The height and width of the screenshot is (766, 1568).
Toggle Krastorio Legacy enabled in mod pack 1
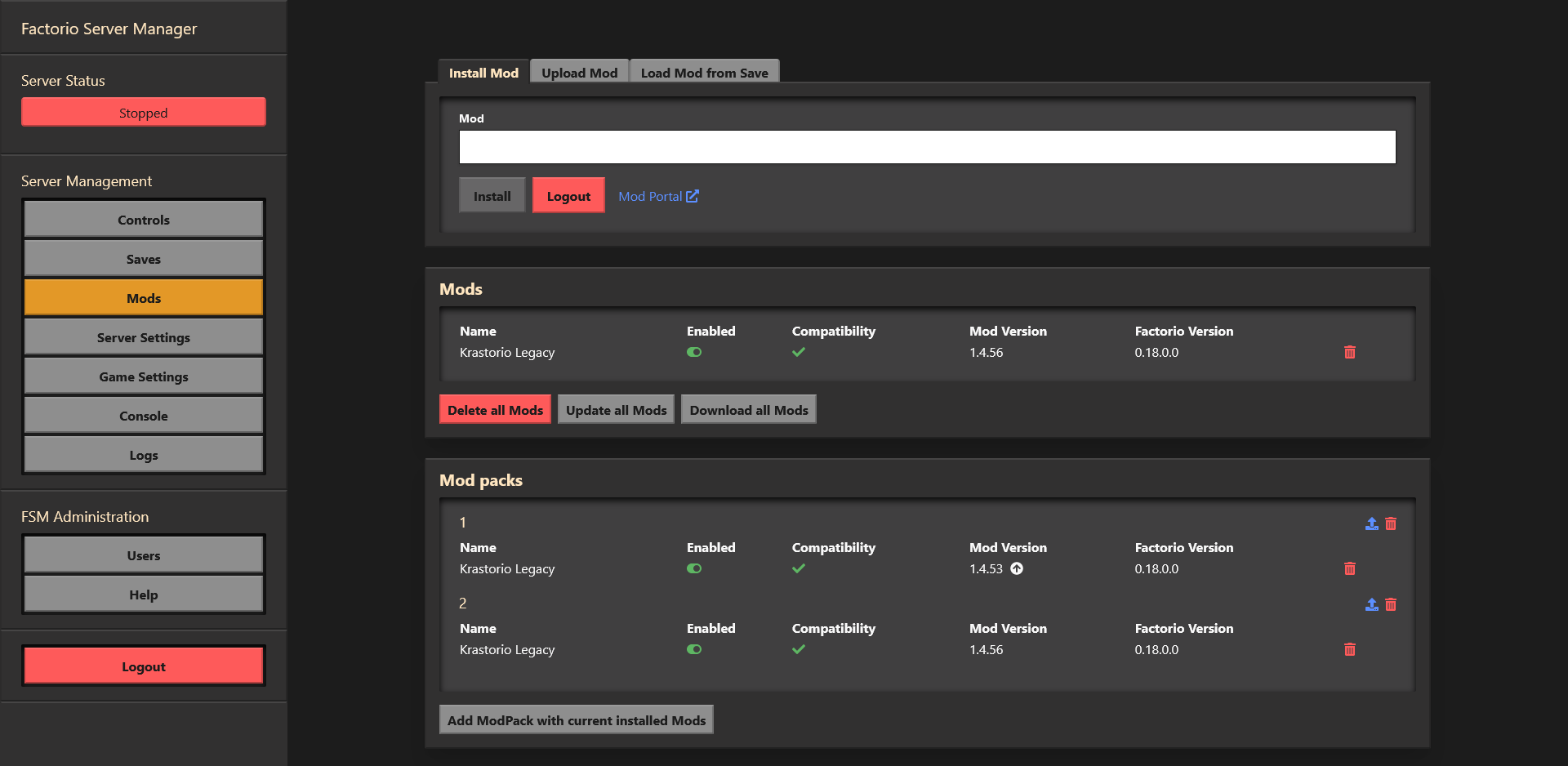coord(694,568)
